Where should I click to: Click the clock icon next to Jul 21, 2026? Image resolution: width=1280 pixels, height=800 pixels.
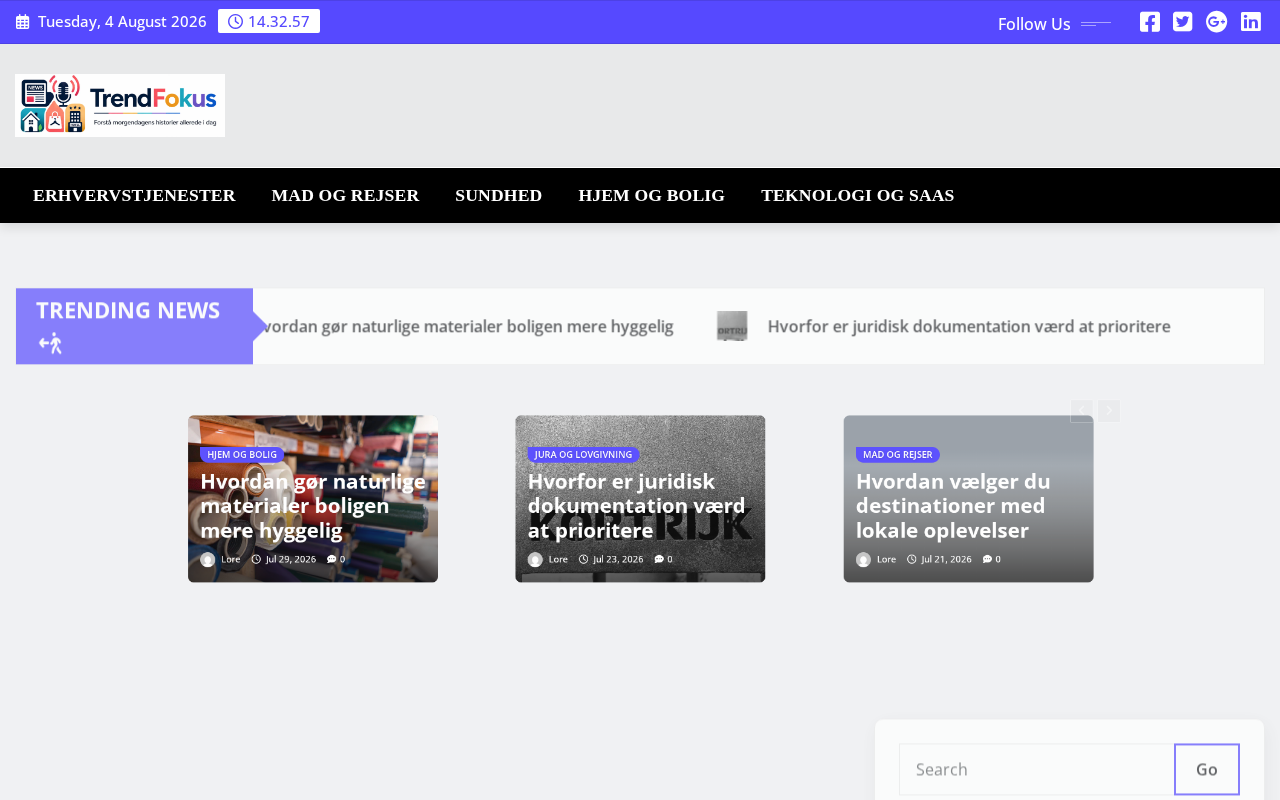coord(911,559)
